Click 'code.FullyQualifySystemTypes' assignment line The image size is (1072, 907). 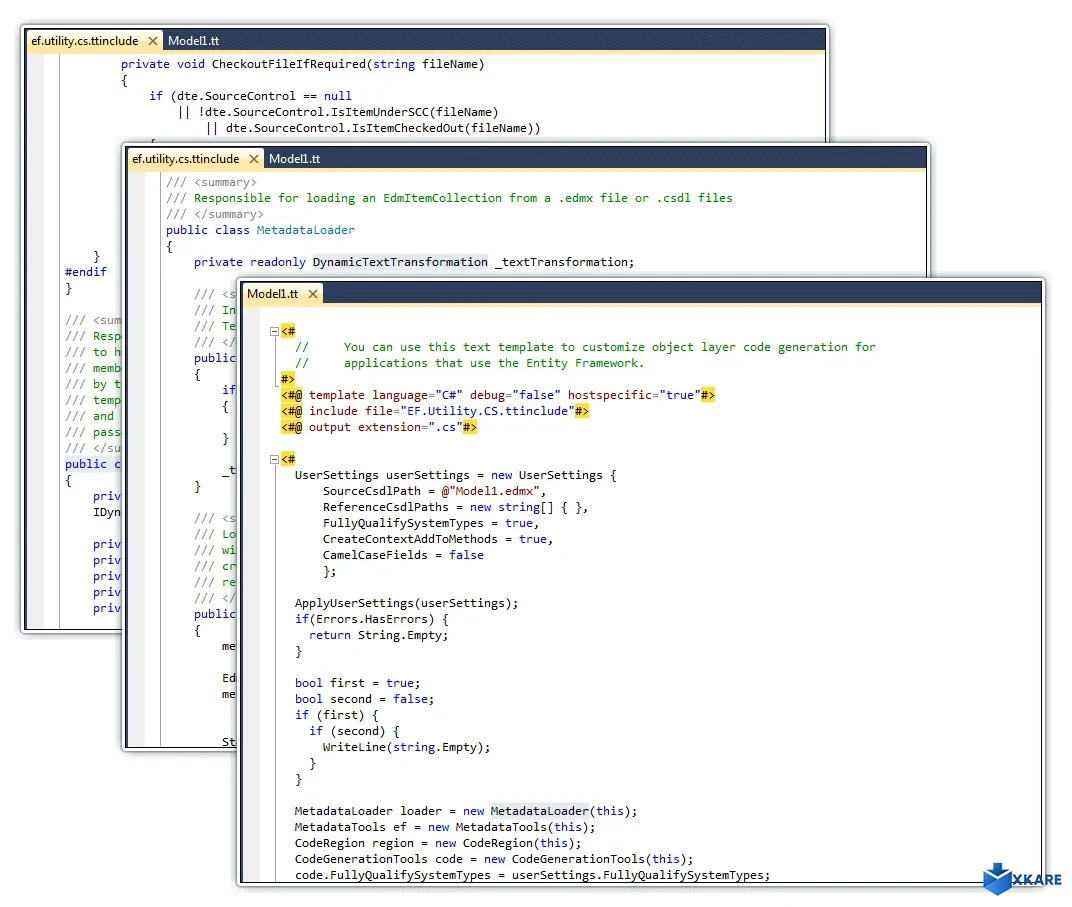[532, 875]
